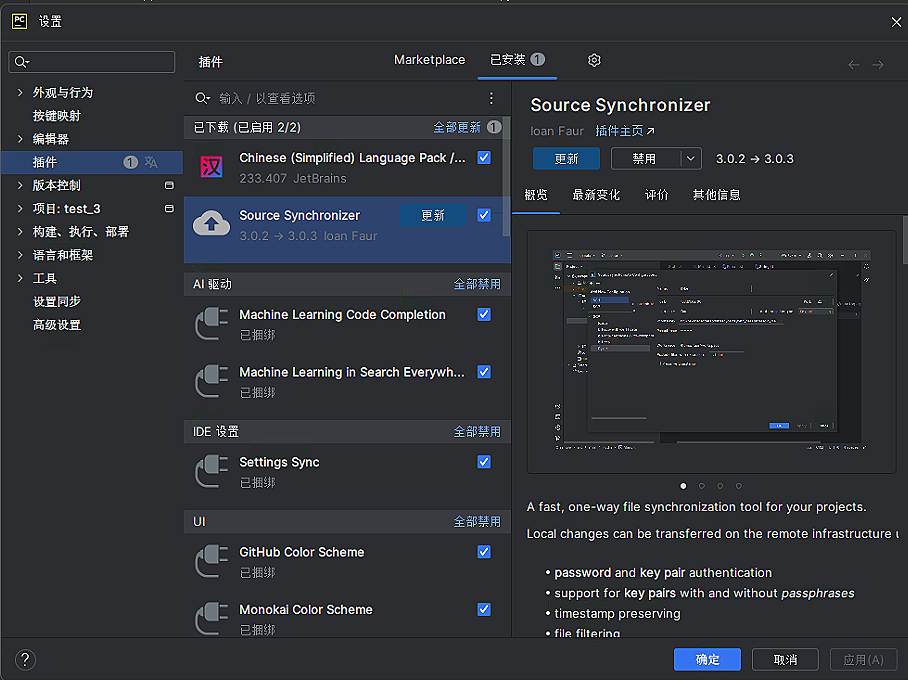Click Machine Learning in Search Everywhere plug icon
Screen dimensions: 908x680
click(x=211, y=381)
